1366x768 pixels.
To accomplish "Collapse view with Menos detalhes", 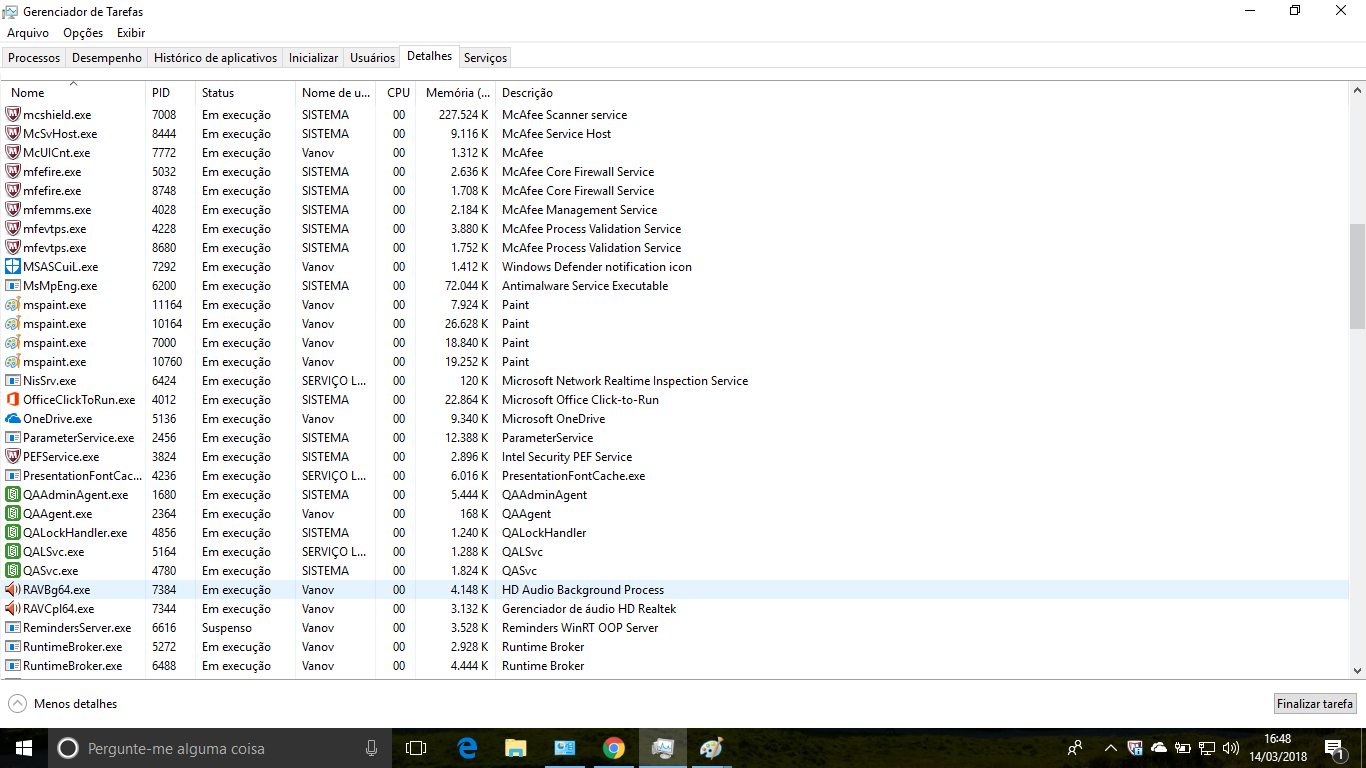I will click(x=62, y=704).
